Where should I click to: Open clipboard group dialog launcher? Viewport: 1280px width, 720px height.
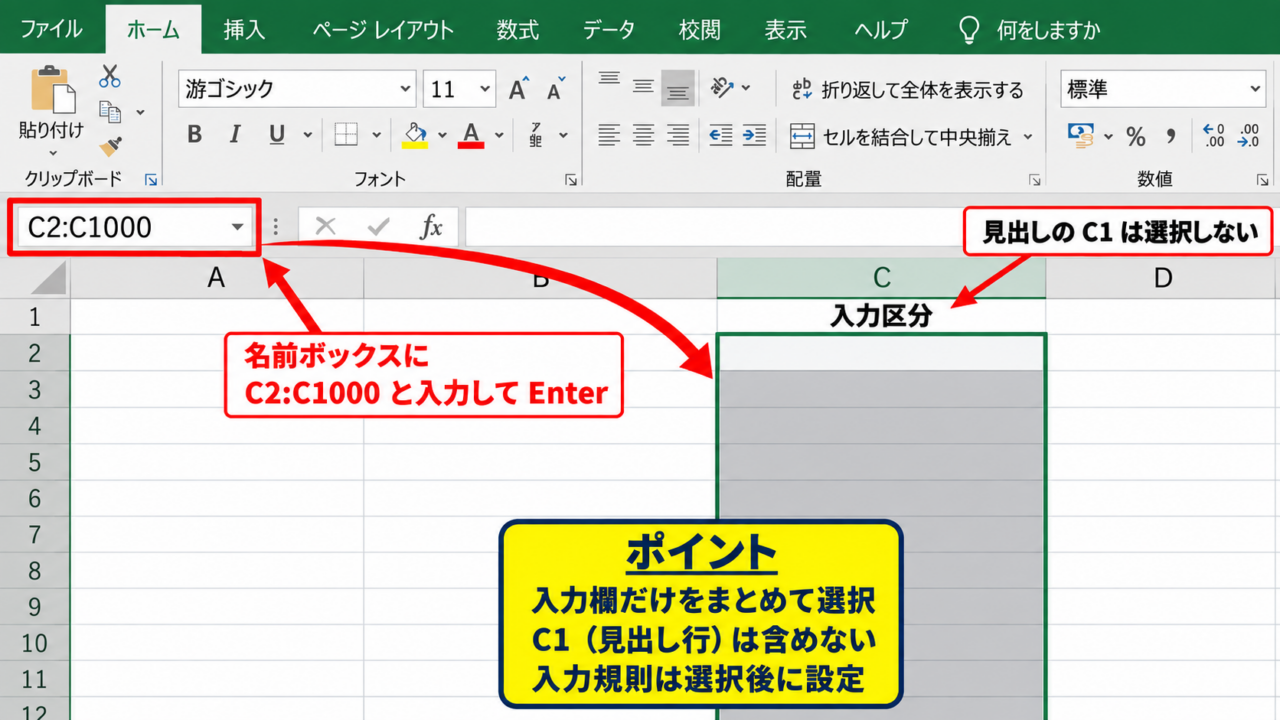click(x=151, y=180)
